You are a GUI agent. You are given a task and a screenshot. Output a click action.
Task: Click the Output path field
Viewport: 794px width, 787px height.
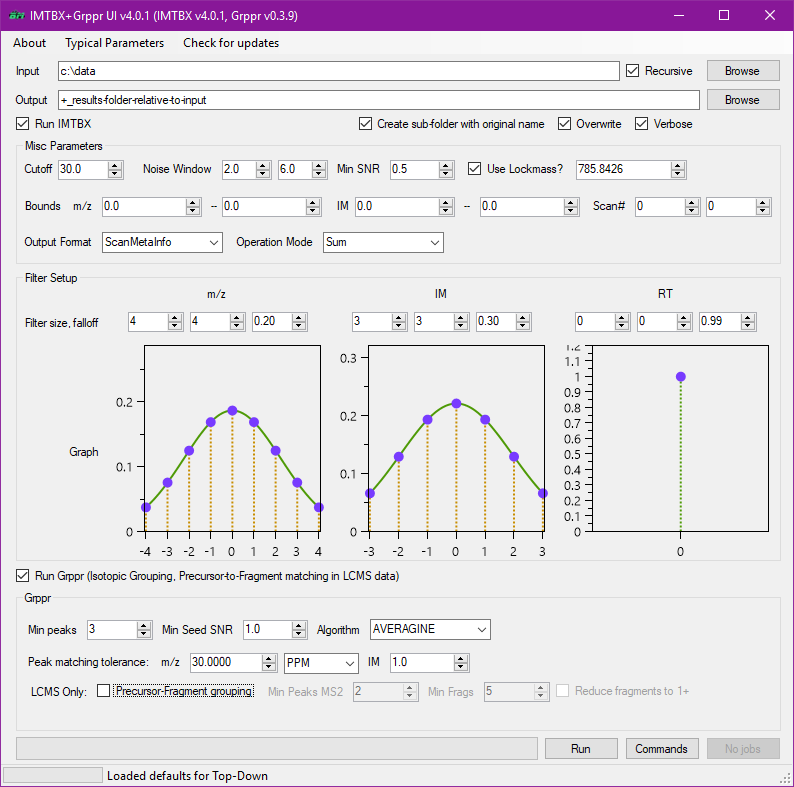point(378,100)
